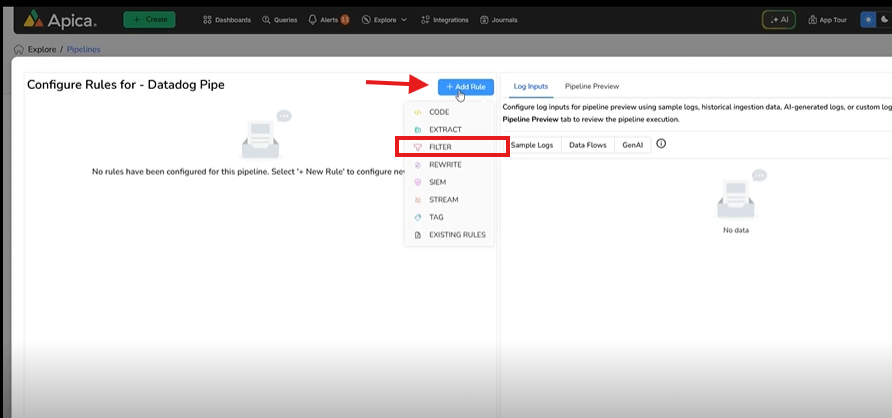Open the Journals menu
Viewport: 892px width, 418px height.
point(499,19)
